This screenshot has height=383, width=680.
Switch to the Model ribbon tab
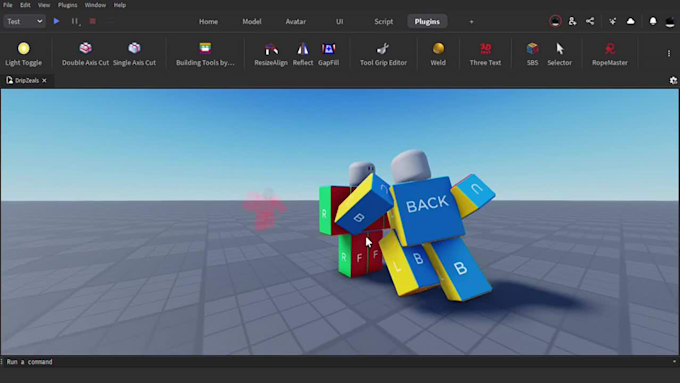(252, 21)
